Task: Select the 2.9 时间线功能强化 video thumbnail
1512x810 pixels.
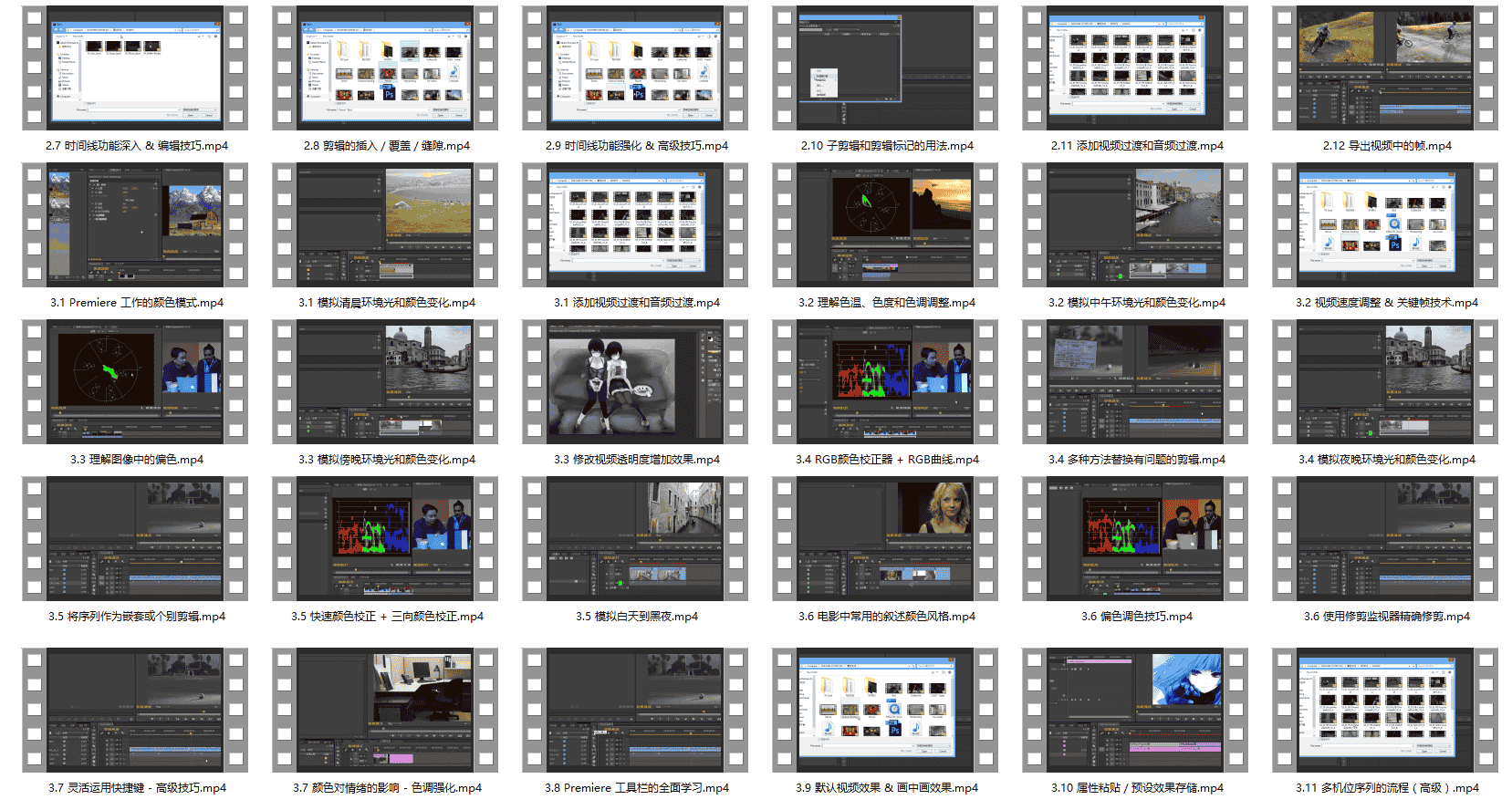Action: click(x=635, y=68)
